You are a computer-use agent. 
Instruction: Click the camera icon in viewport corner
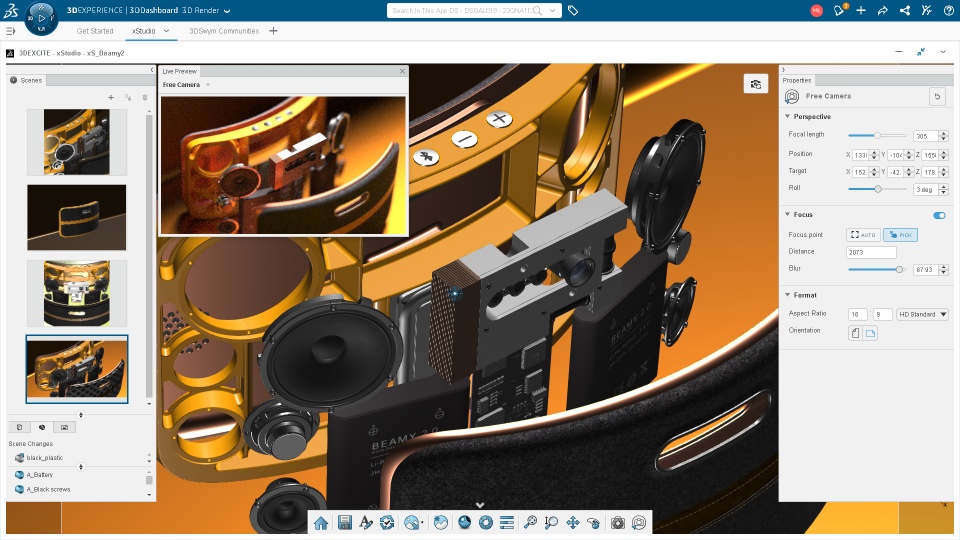click(756, 84)
